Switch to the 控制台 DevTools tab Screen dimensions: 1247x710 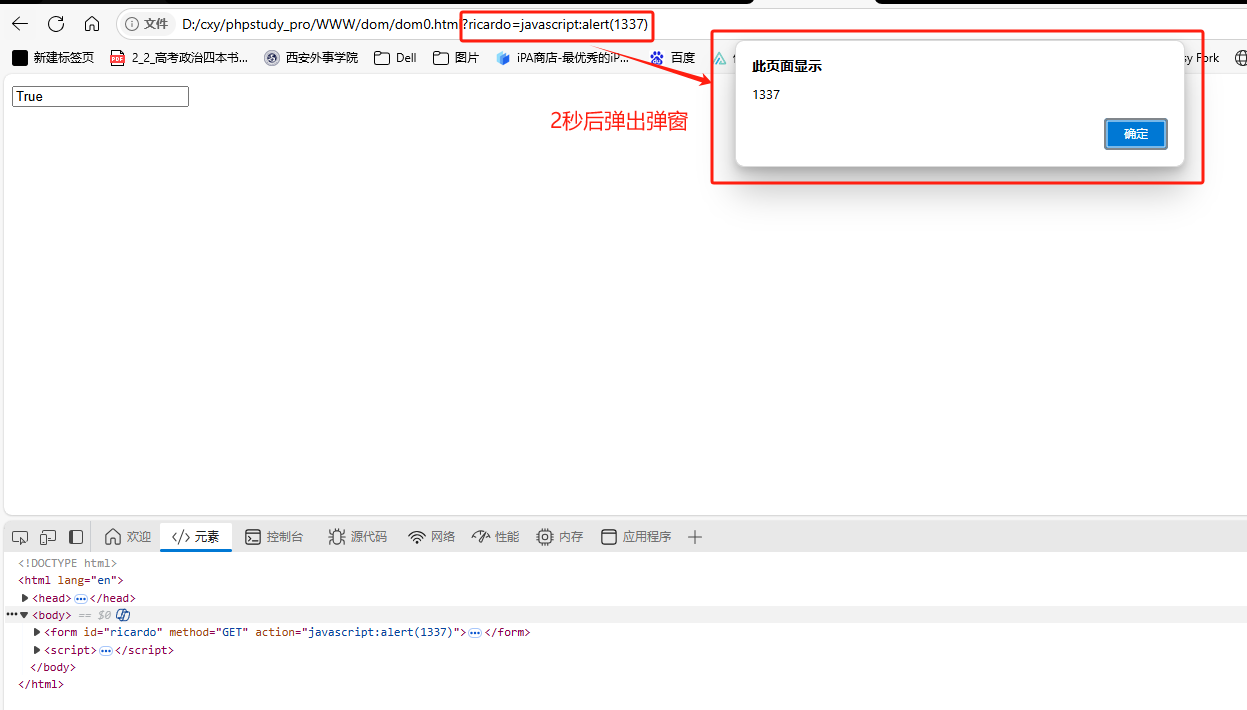(x=274, y=537)
